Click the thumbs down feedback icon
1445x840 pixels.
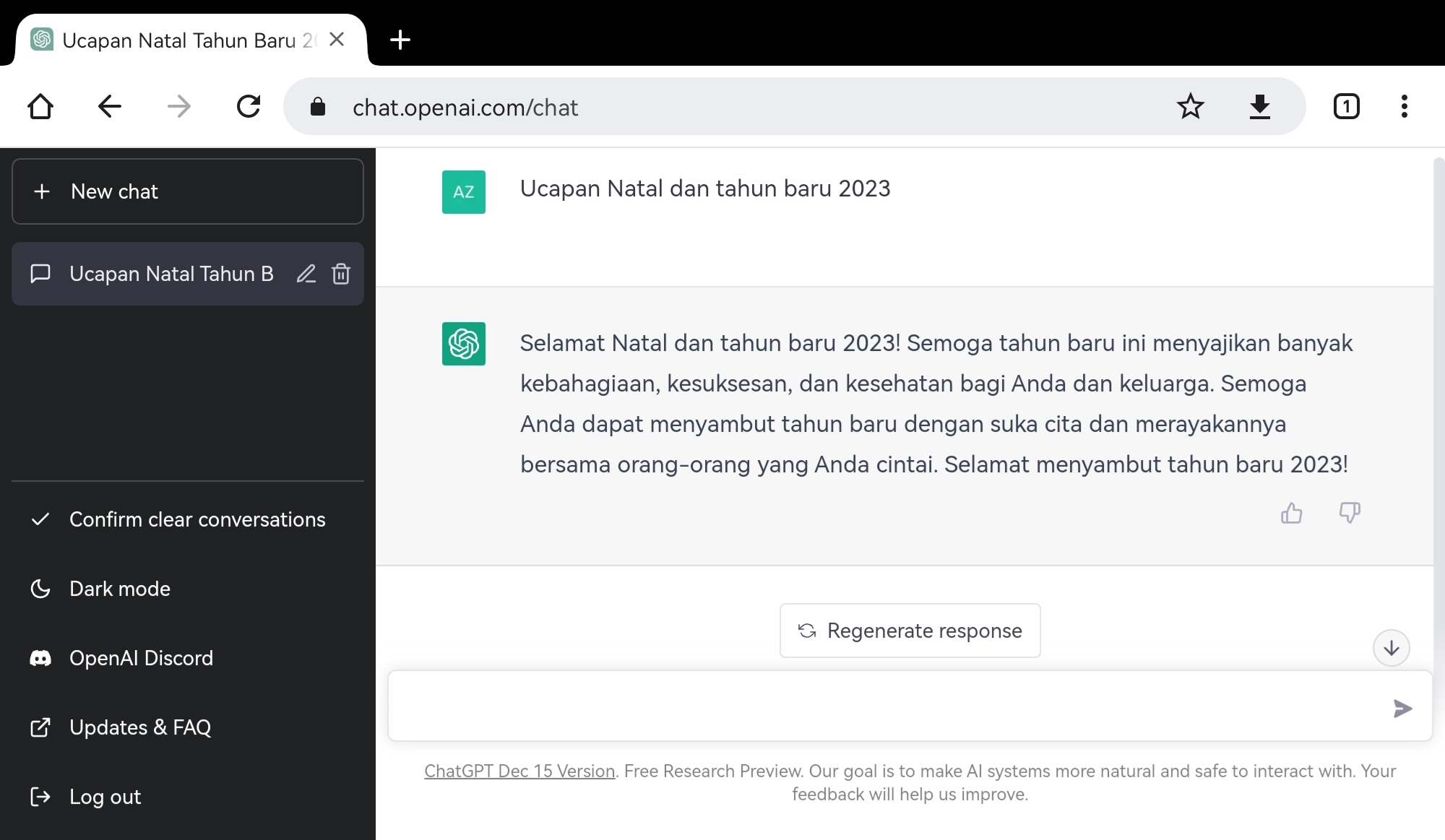click(1349, 513)
